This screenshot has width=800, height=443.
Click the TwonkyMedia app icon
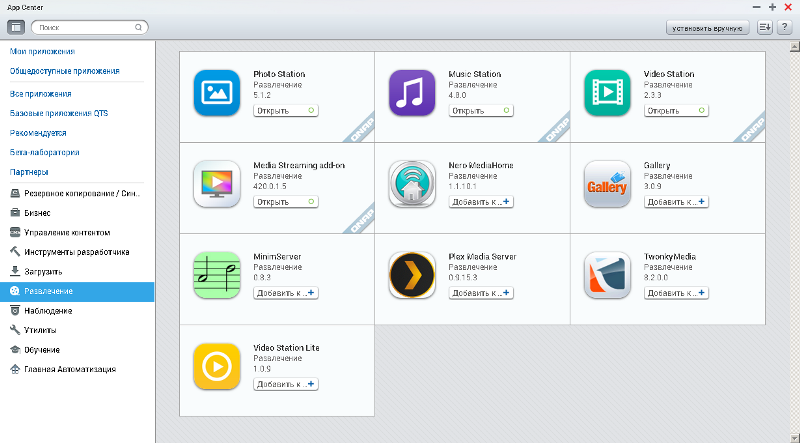tap(607, 275)
